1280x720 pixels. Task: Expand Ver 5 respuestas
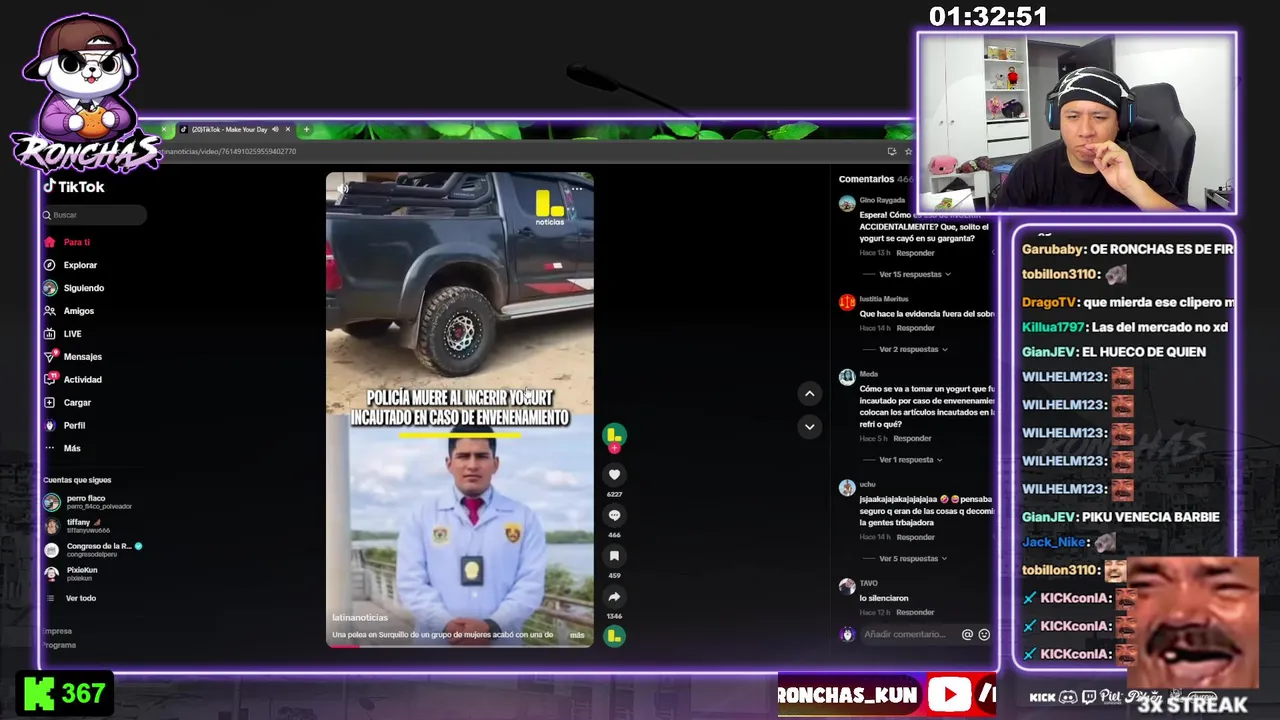pyautogui.click(x=913, y=559)
